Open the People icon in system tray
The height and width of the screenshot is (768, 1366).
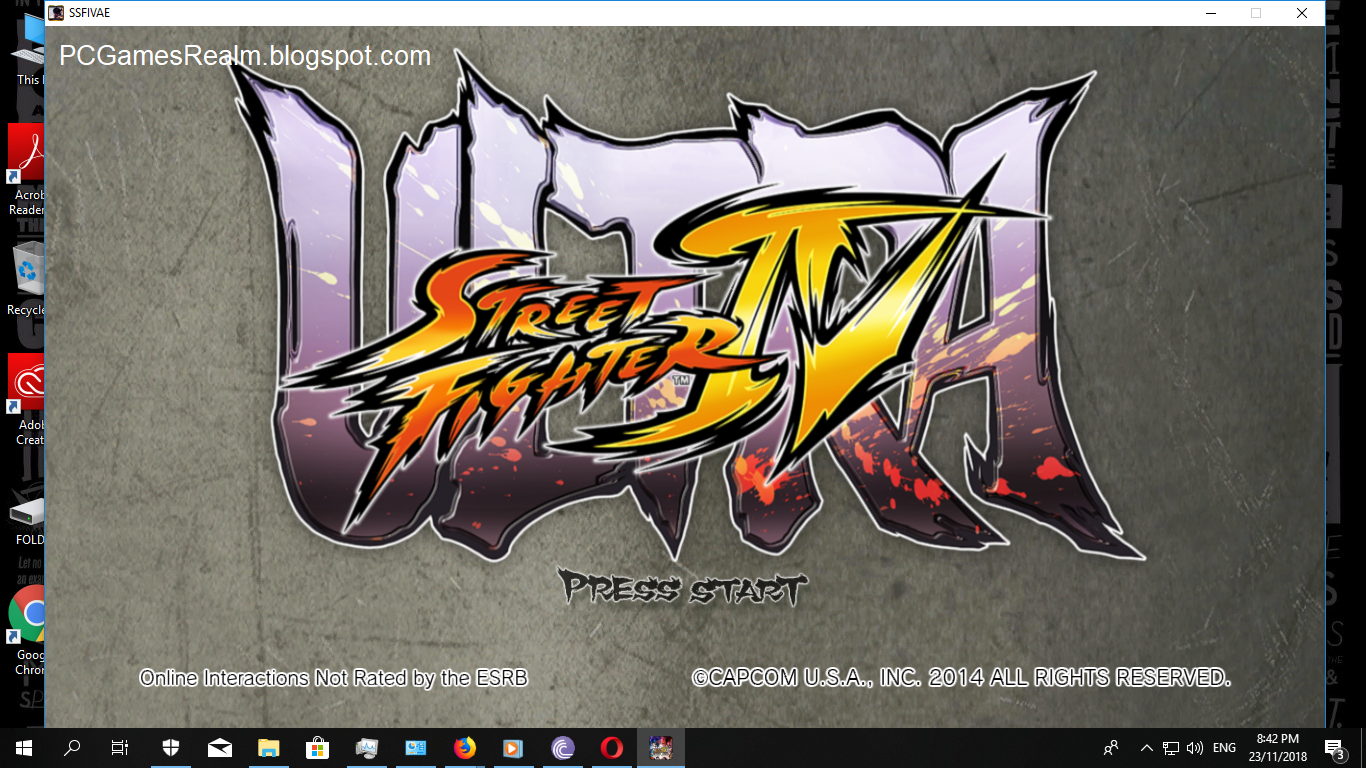[1111, 747]
